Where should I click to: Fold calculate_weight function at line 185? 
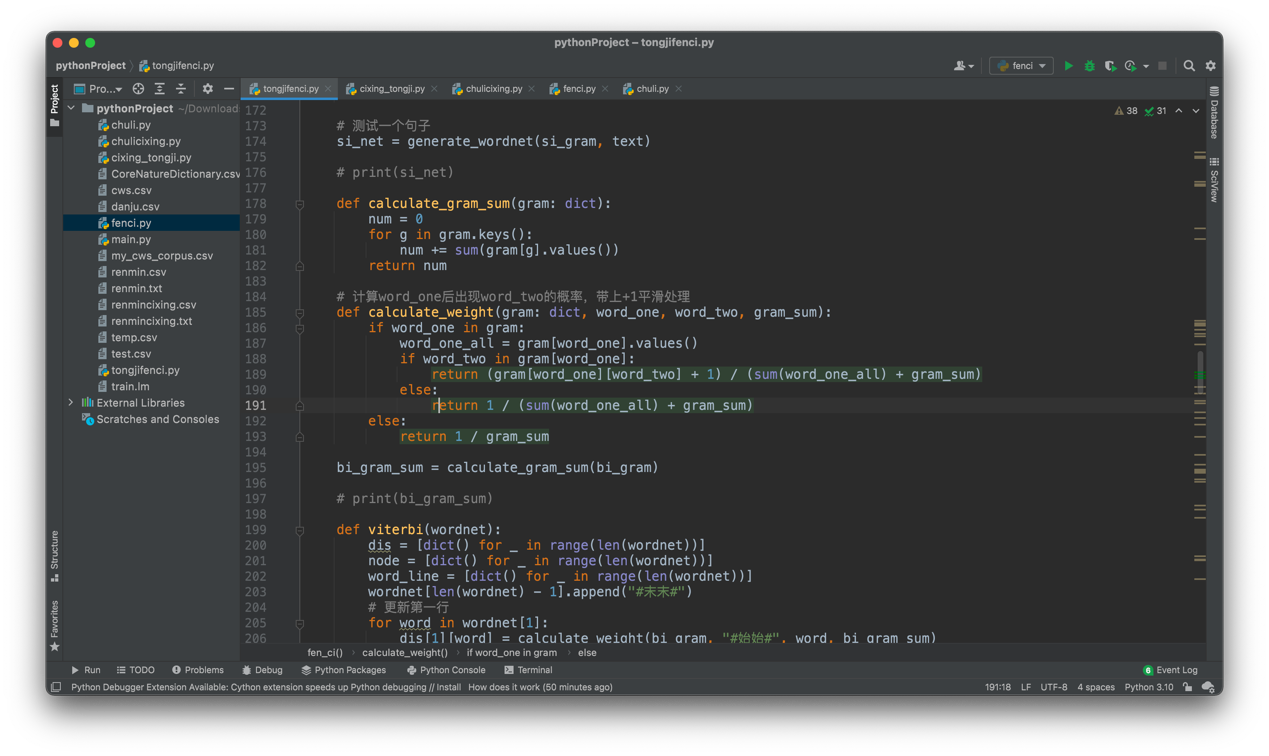tap(299, 313)
